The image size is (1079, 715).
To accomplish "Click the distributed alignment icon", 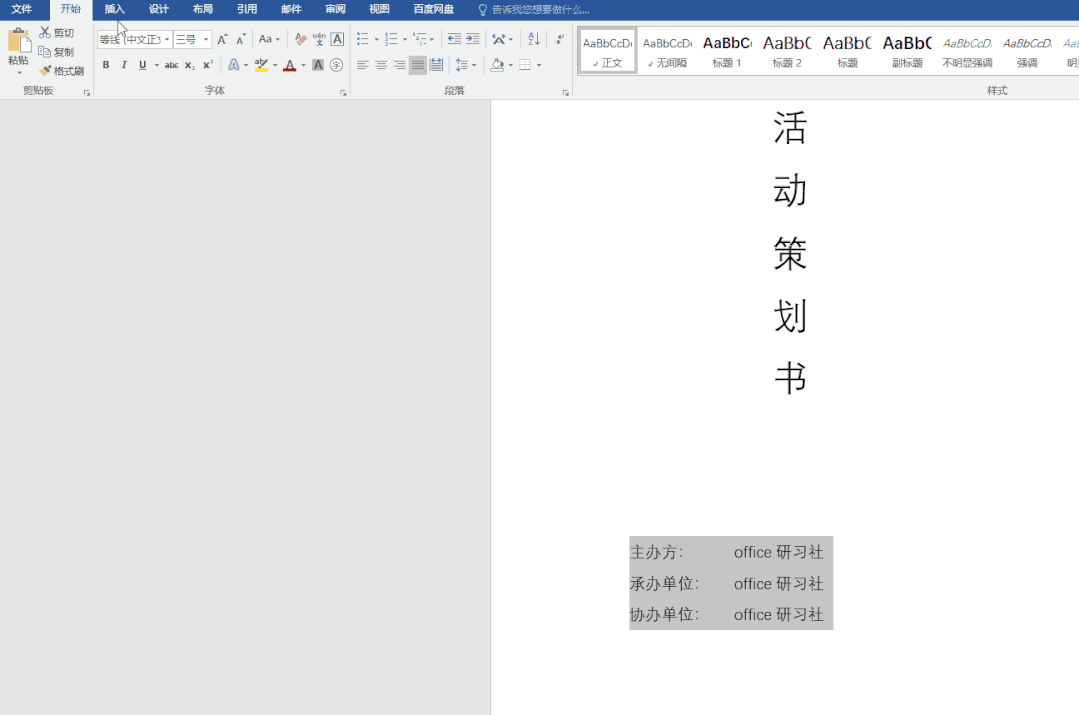I will (436, 65).
